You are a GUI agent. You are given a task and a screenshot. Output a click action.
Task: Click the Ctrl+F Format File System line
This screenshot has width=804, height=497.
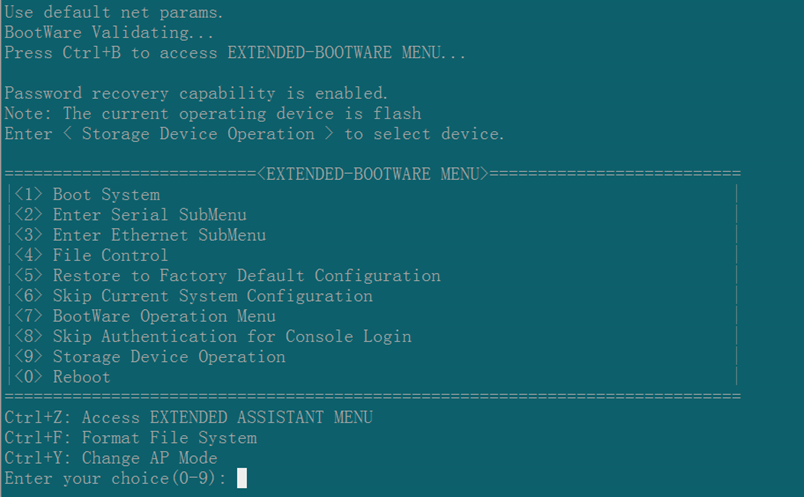[130, 438]
